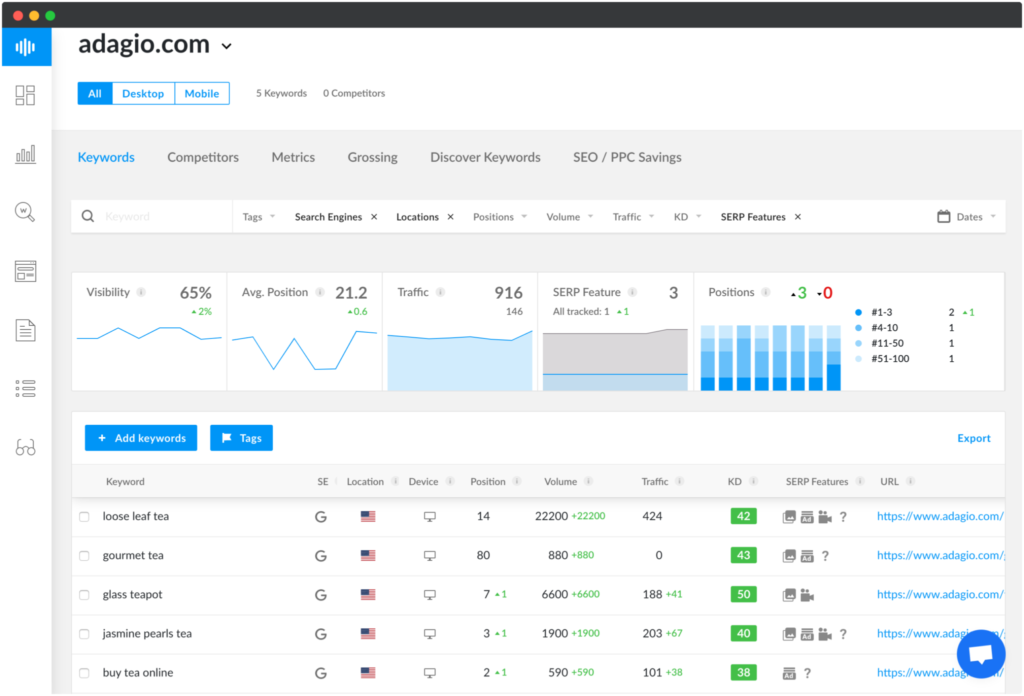Click the #4-10 legend color dot
This screenshot has height=696, width=1024.
point(859,328)
